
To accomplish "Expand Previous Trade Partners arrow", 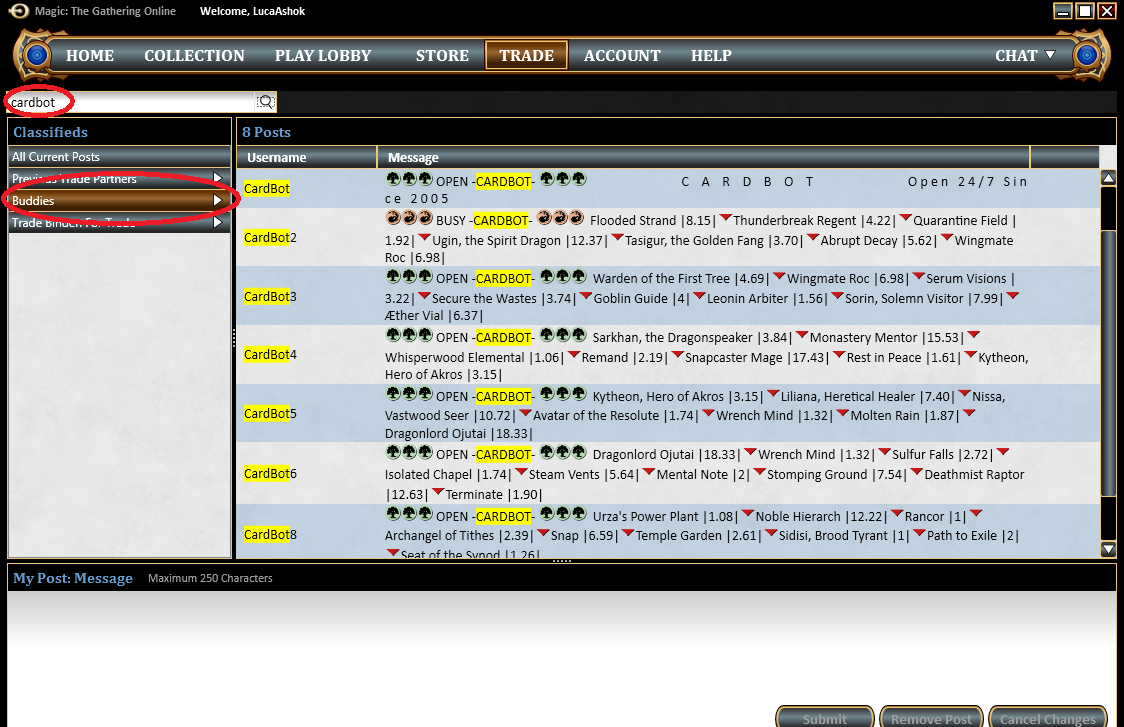I will (217, 178).
